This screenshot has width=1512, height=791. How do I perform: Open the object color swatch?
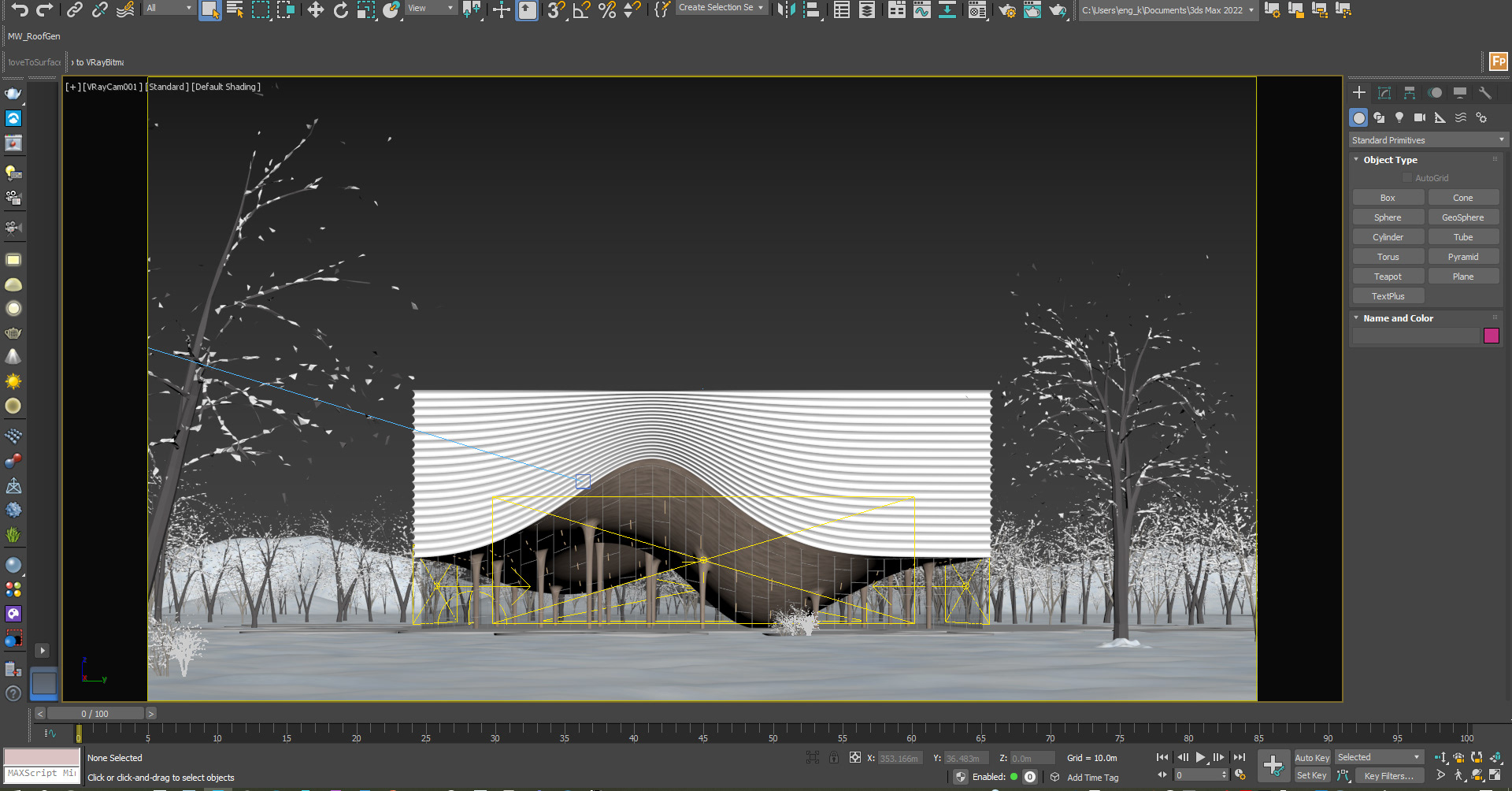[1491, 336]
